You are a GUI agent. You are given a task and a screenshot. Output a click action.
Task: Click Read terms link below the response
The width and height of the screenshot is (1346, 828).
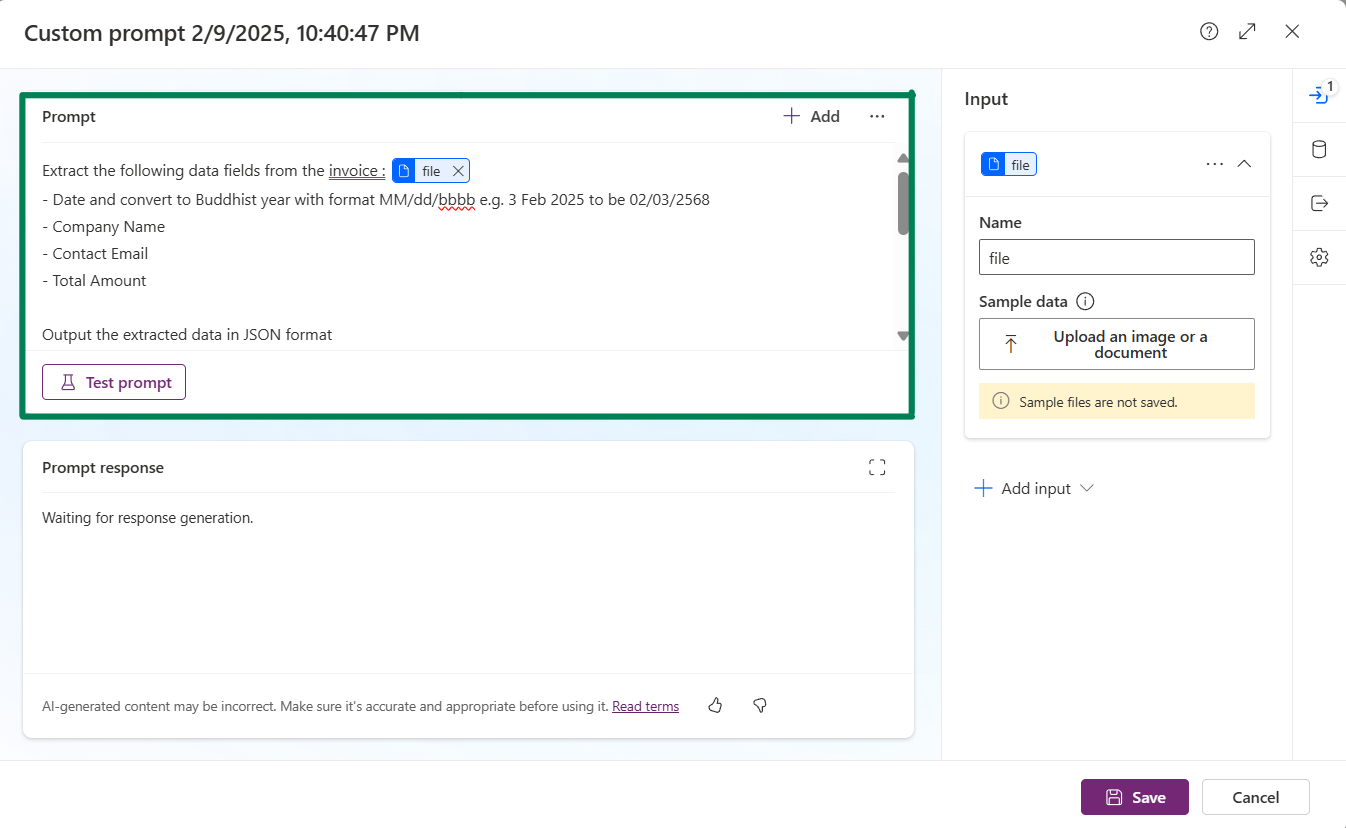(x=645, y=705)
